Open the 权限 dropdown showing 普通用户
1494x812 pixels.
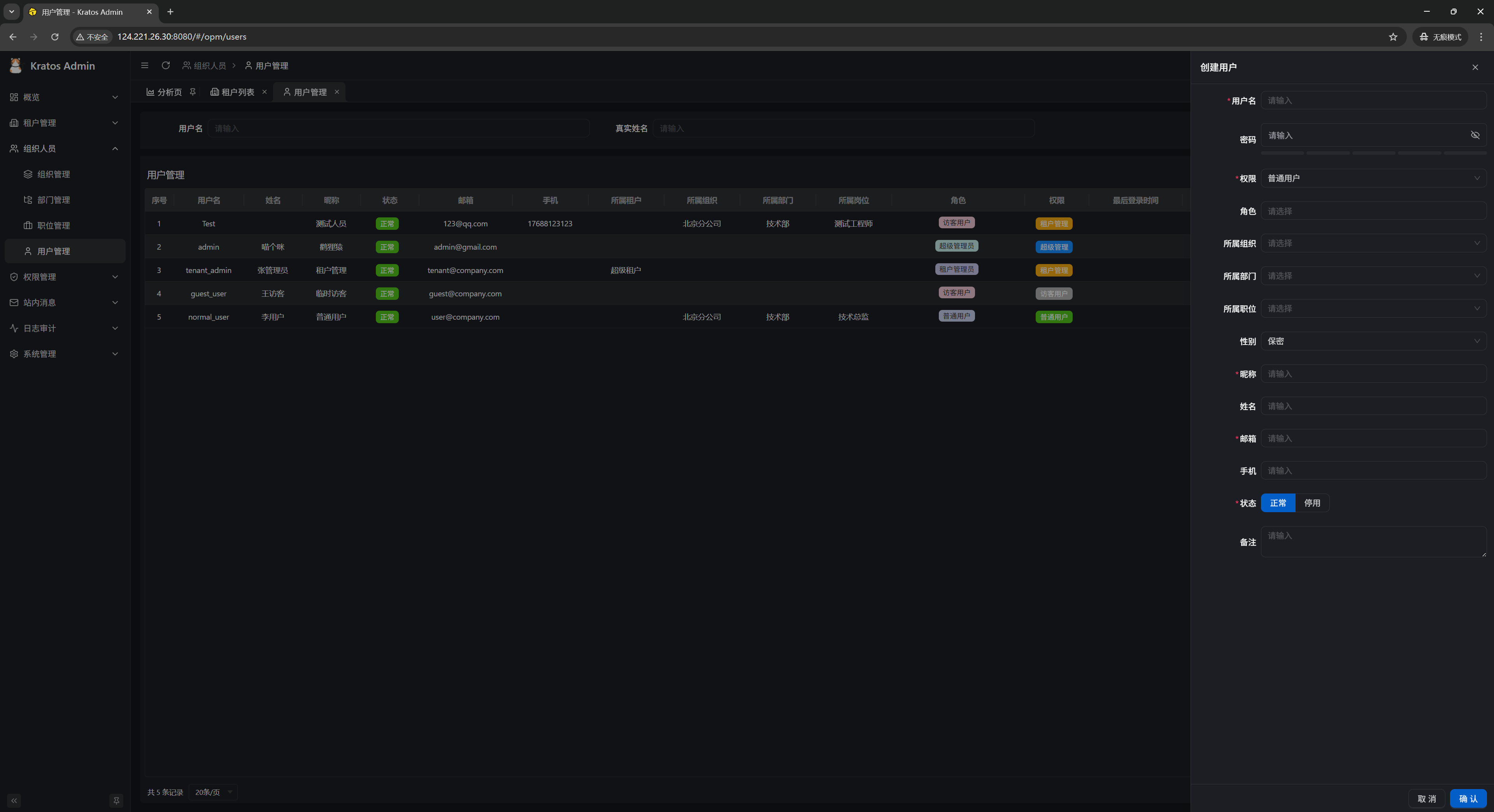pyautogui.click(x=1373, y=178)
